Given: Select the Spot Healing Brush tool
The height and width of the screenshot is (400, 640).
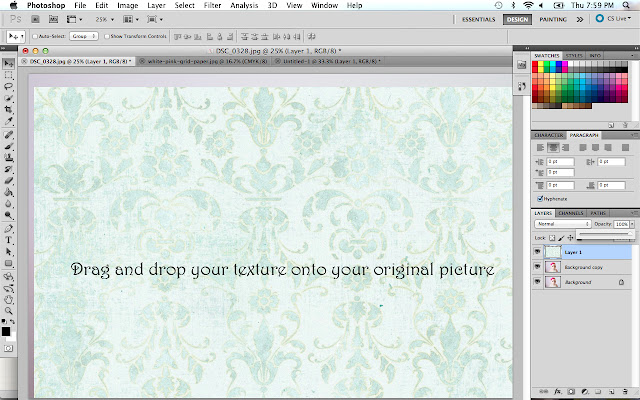Looking at the screenshot, I should tap(8, 135).
